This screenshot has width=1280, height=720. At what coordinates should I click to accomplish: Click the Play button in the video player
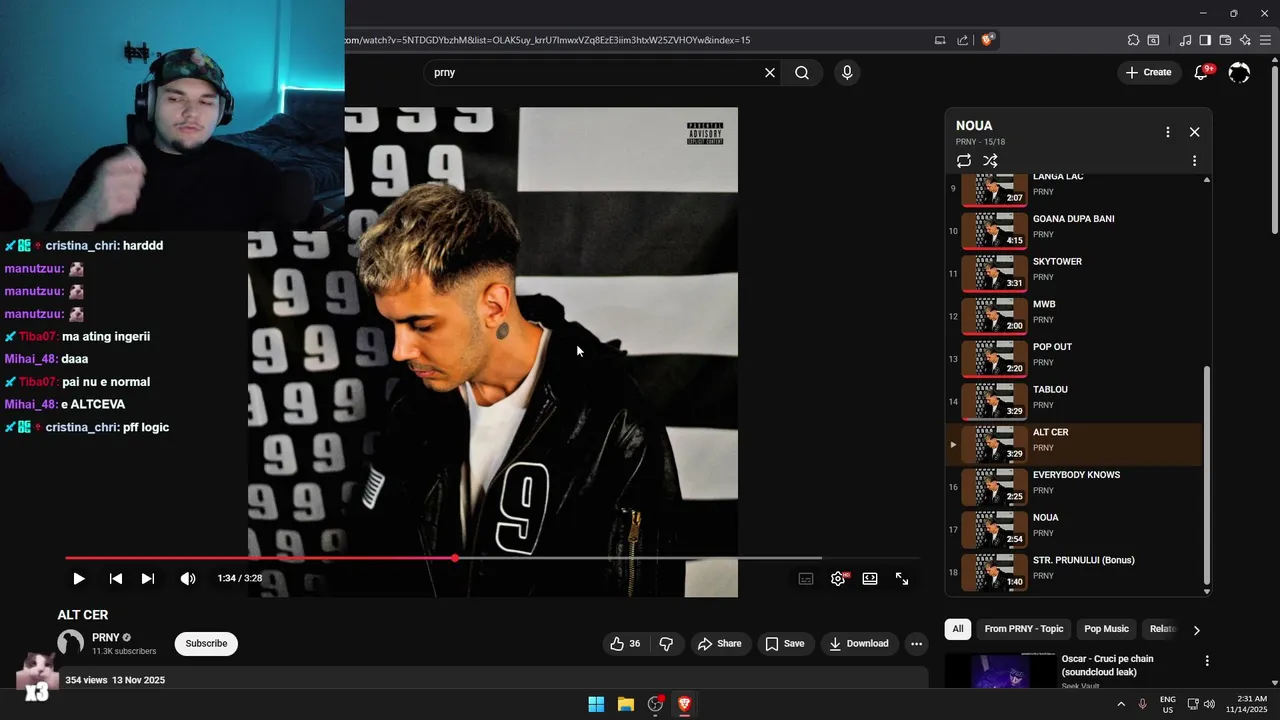[79, 579]
